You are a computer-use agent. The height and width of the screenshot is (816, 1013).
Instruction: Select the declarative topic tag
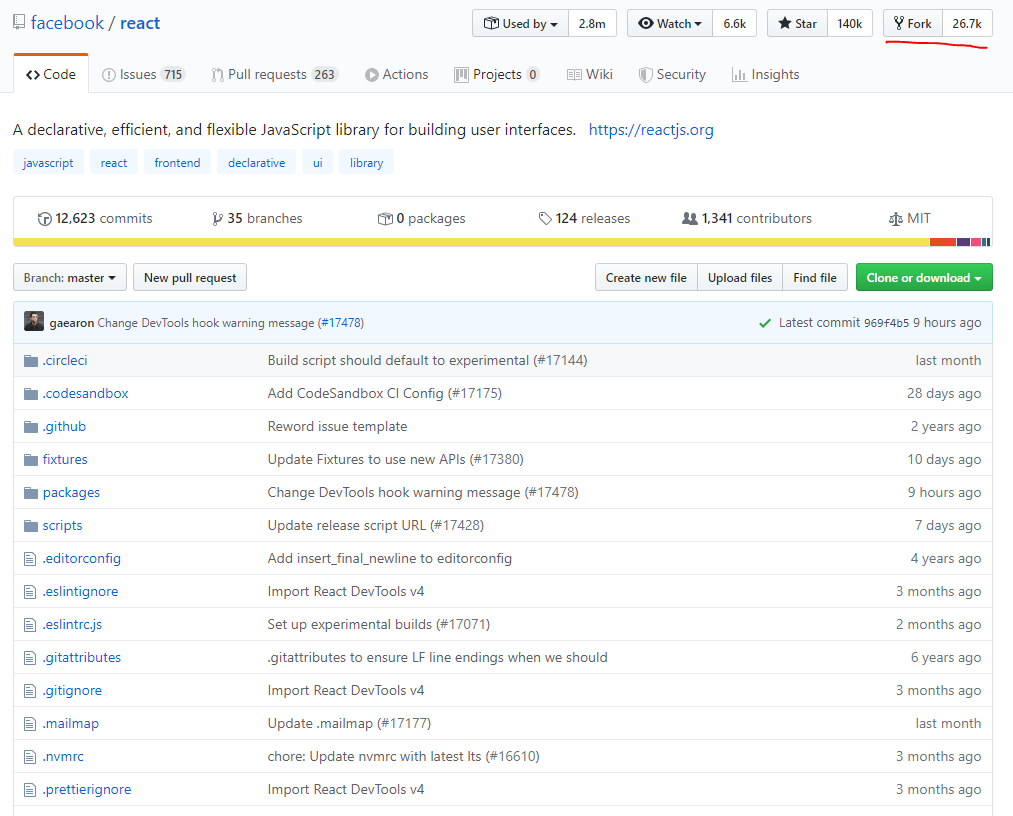[256, 162]
